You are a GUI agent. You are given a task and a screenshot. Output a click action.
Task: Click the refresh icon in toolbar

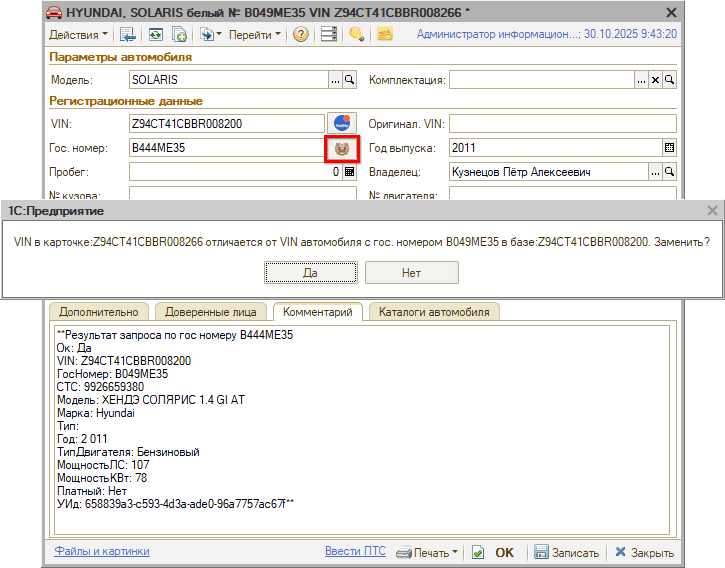point(155,35)
